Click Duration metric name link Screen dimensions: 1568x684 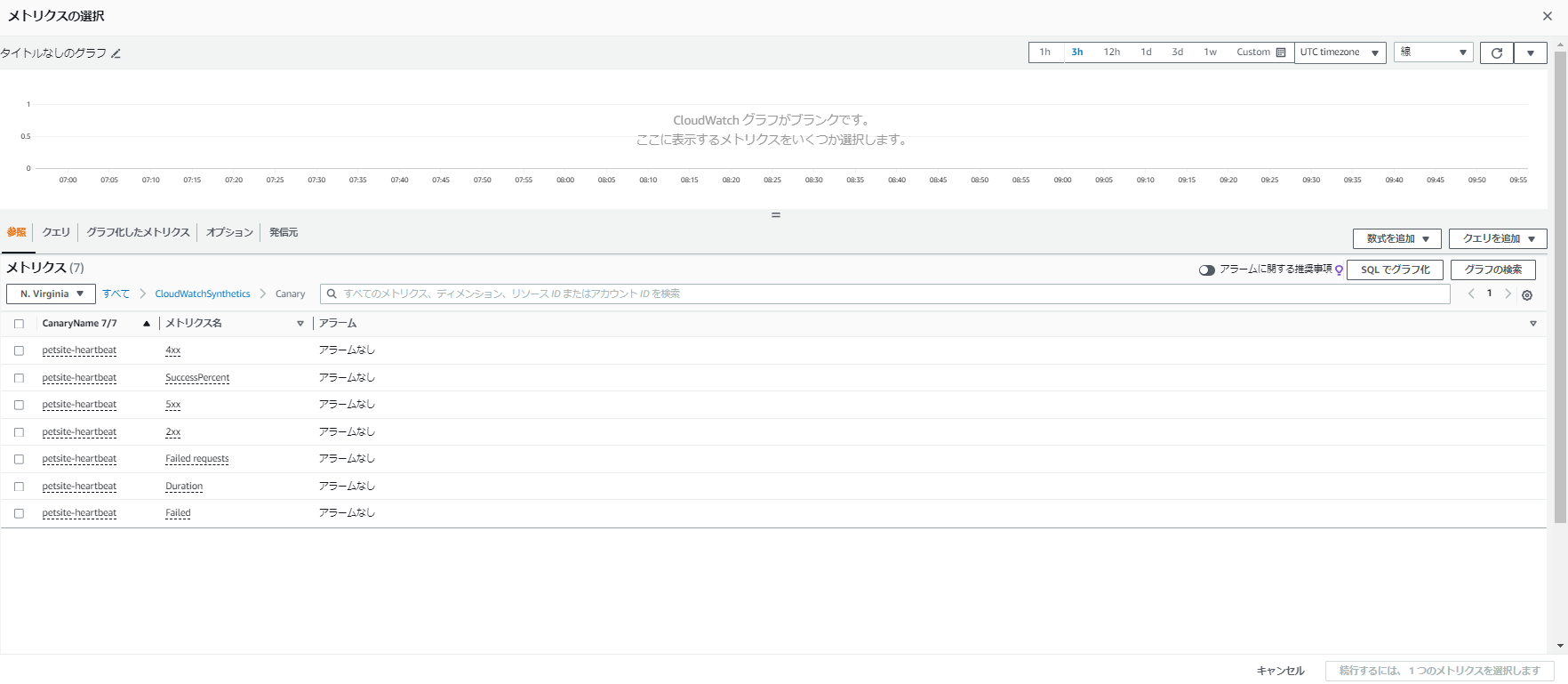184,487
